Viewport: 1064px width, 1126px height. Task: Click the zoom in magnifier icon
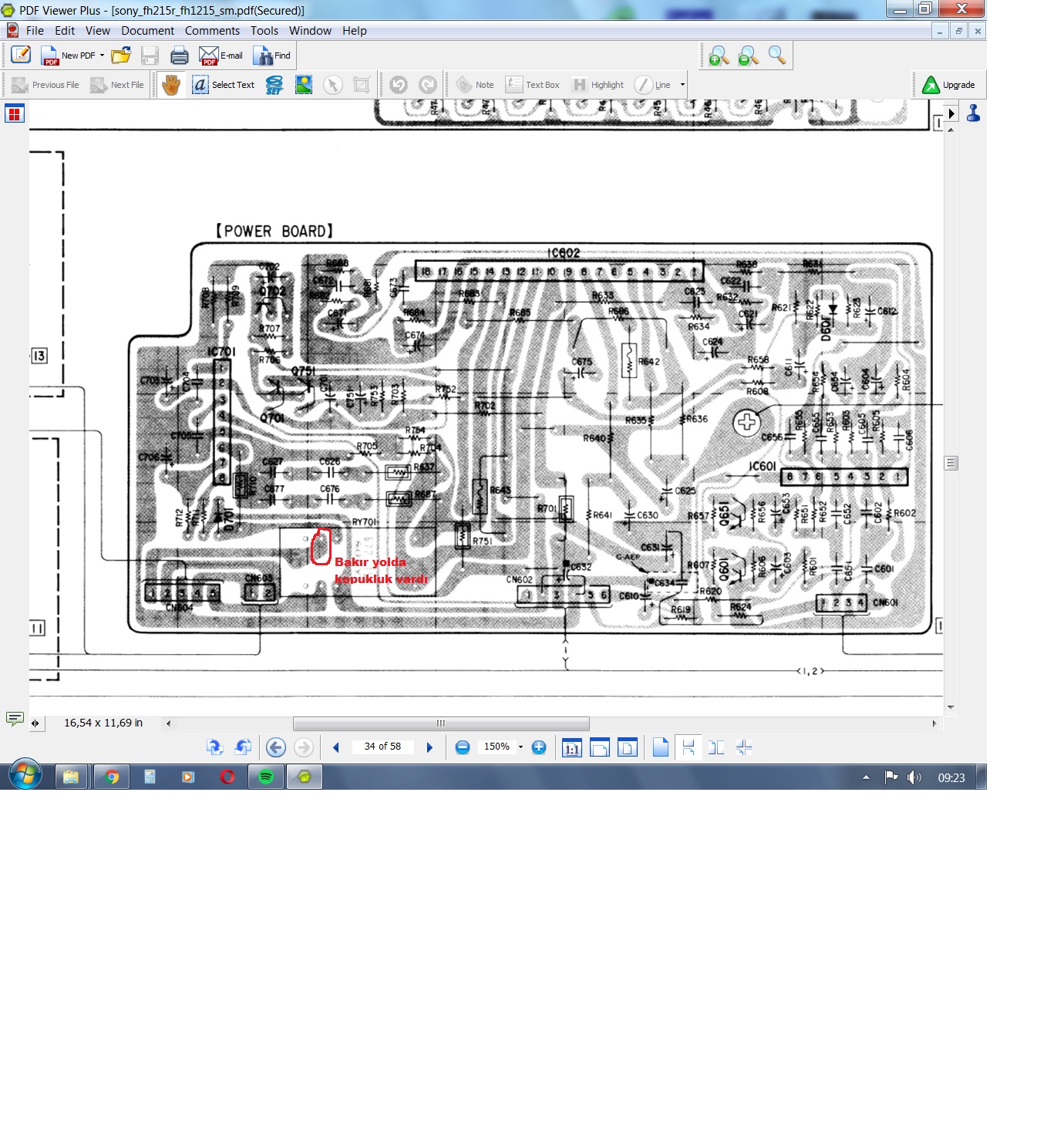pyautogui.click(x=719, y=56)
